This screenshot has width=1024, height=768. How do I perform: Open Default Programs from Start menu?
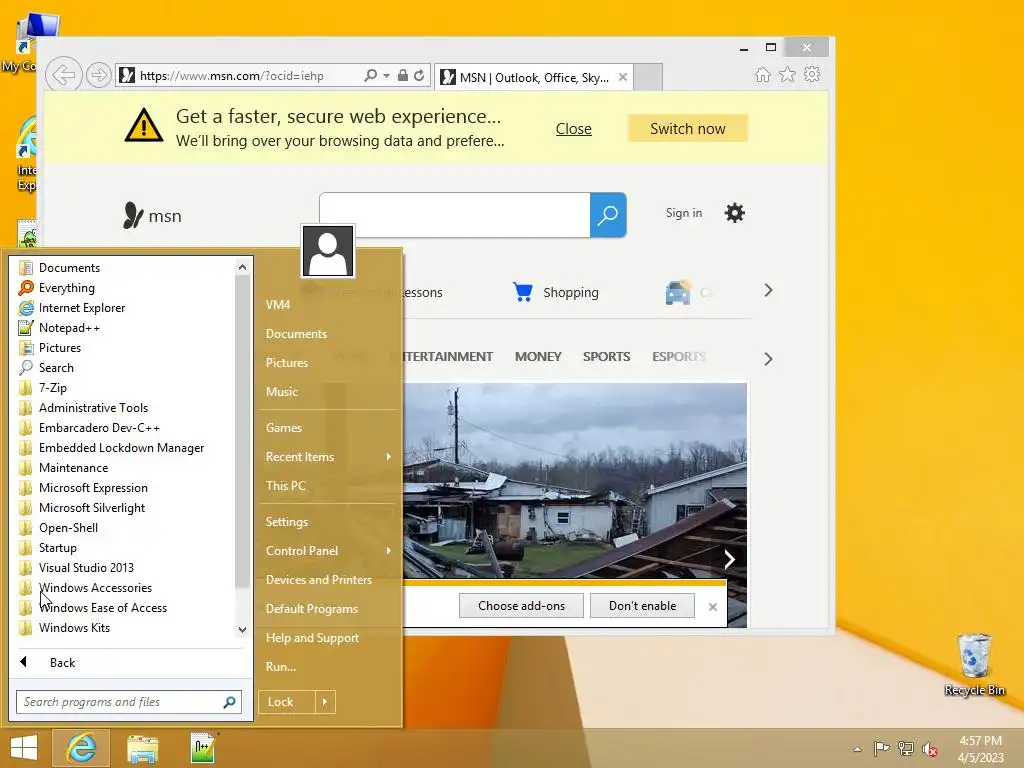point(312,609)
